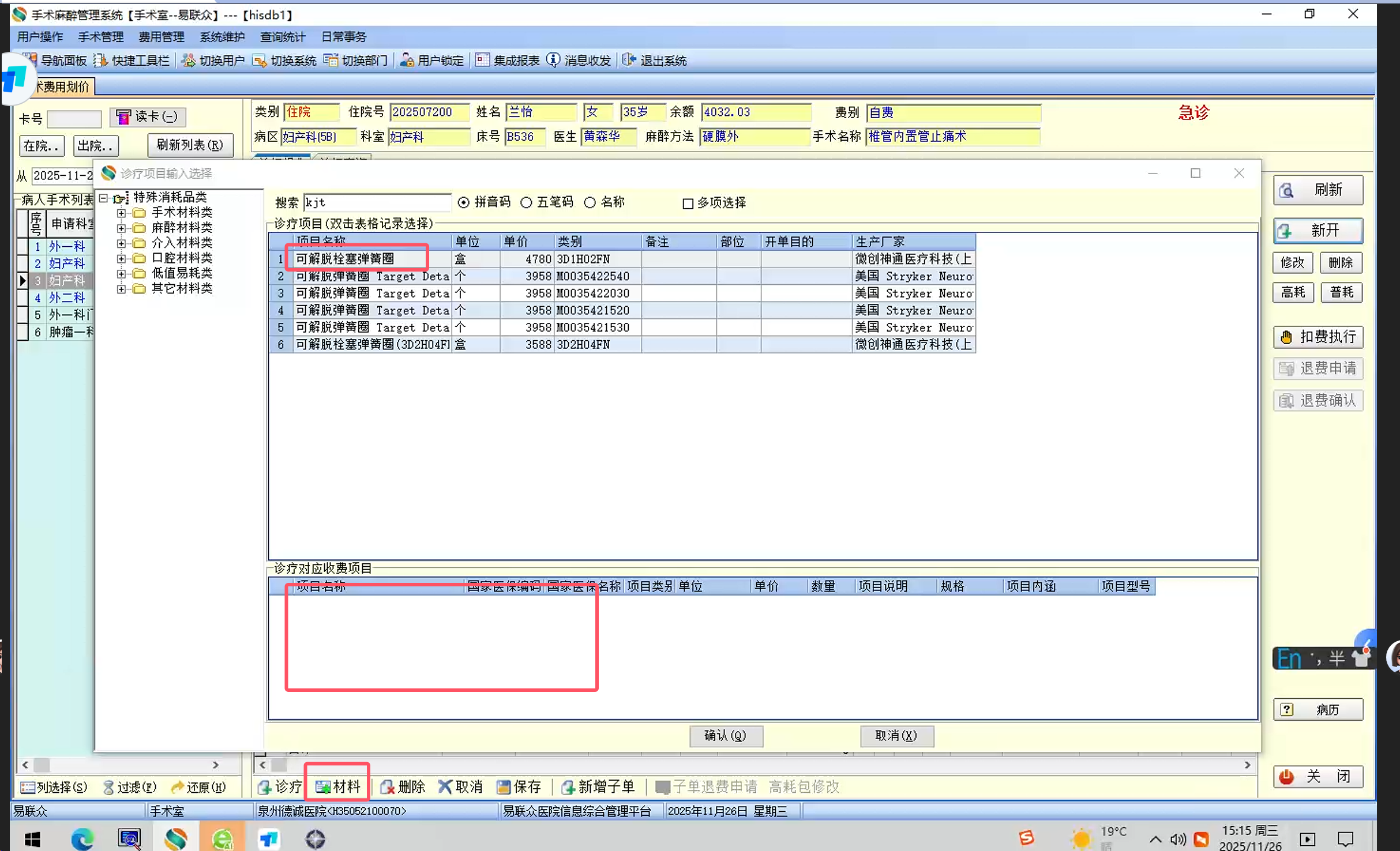
Task: Click the 保存 disk icon in the bottom toolbar
Action: pos(504,786)
